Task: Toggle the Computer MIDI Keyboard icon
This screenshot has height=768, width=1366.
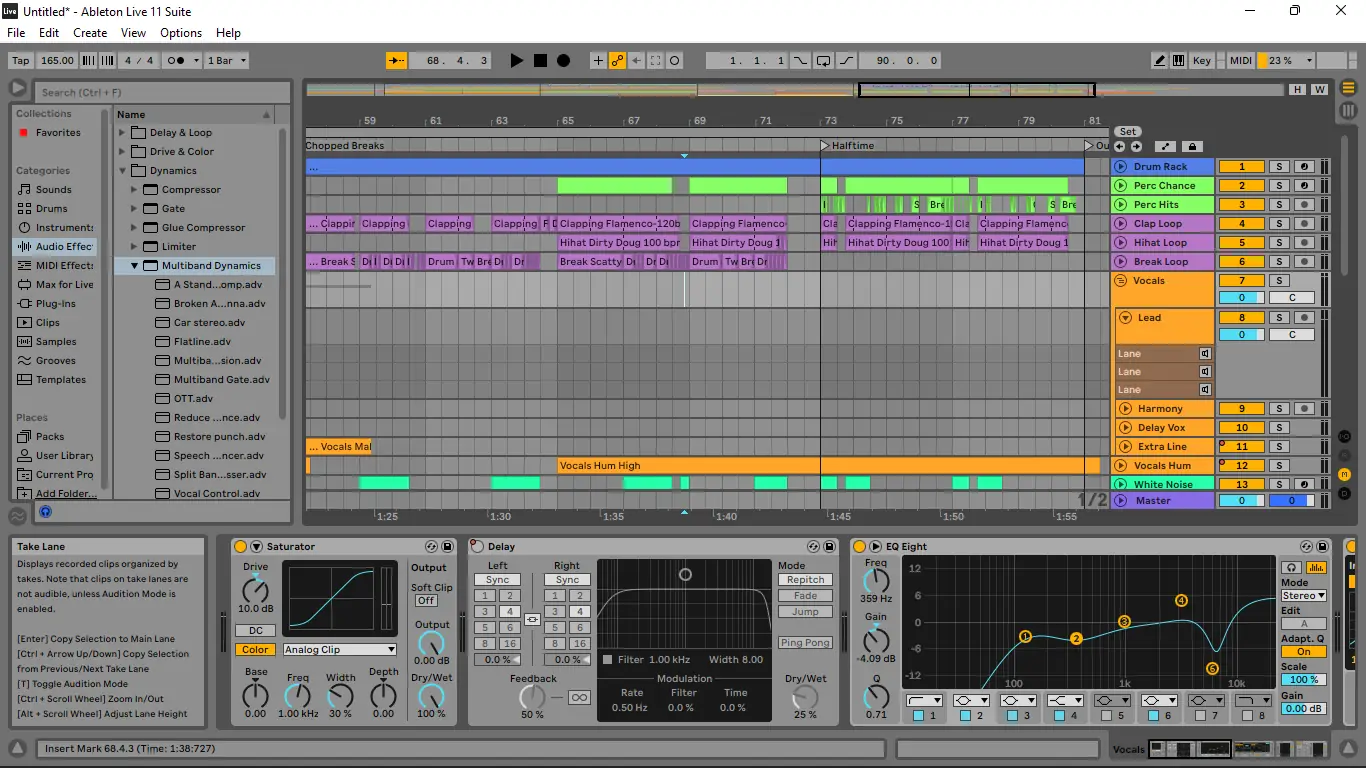Action: tap(1178, 61)
